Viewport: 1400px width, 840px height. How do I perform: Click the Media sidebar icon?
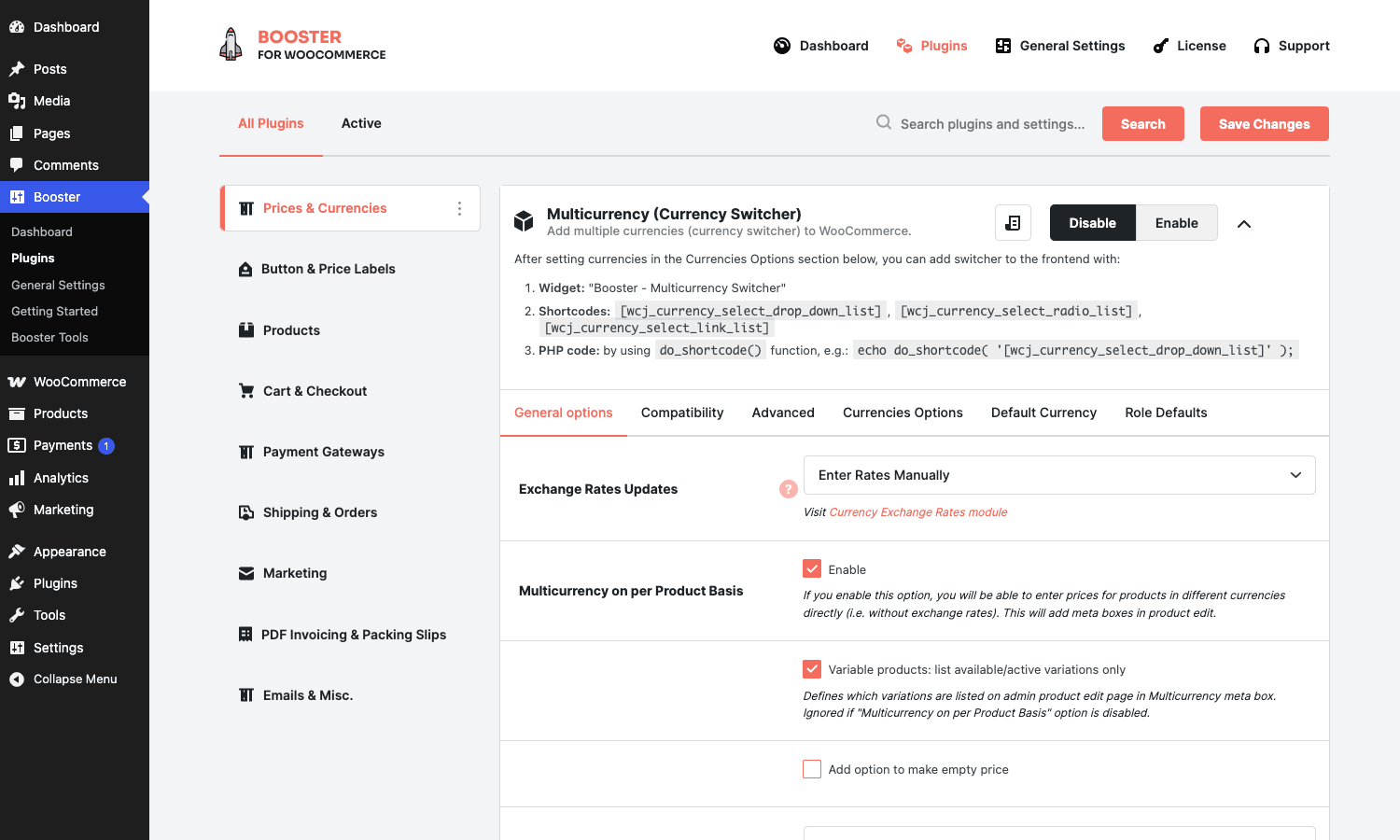tap(17, 101)
